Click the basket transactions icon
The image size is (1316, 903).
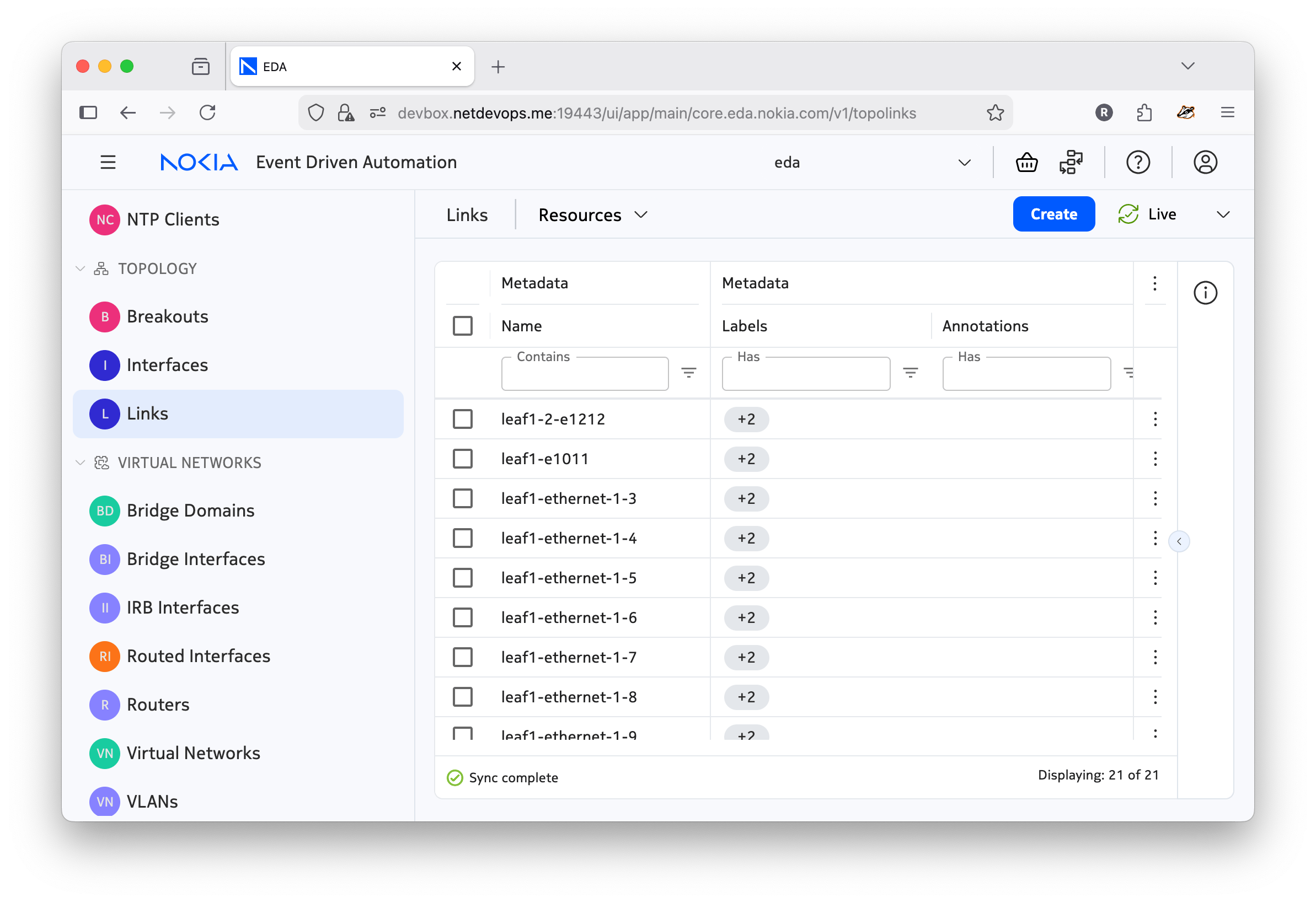1026,163
